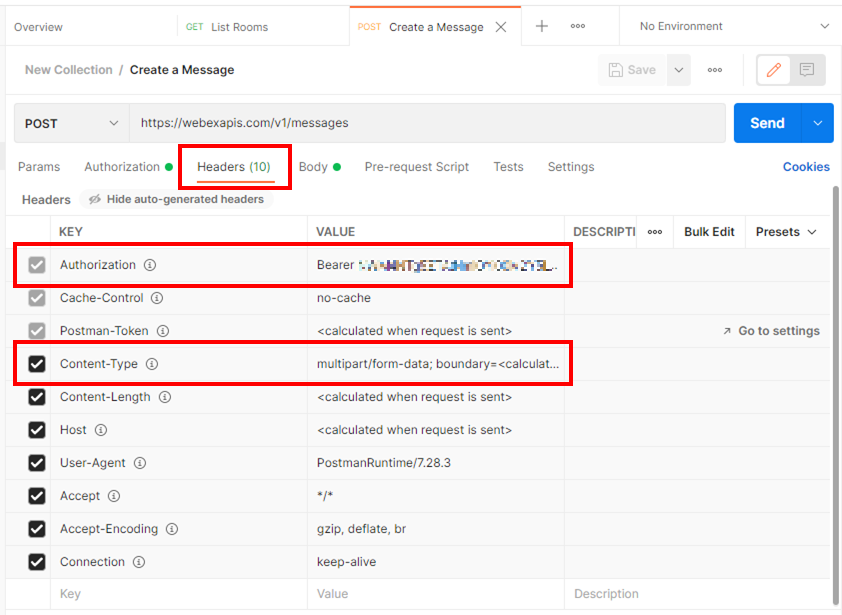Click the info icon next to User-Agent
The image size is (842, 615).
tap(140, 463)
